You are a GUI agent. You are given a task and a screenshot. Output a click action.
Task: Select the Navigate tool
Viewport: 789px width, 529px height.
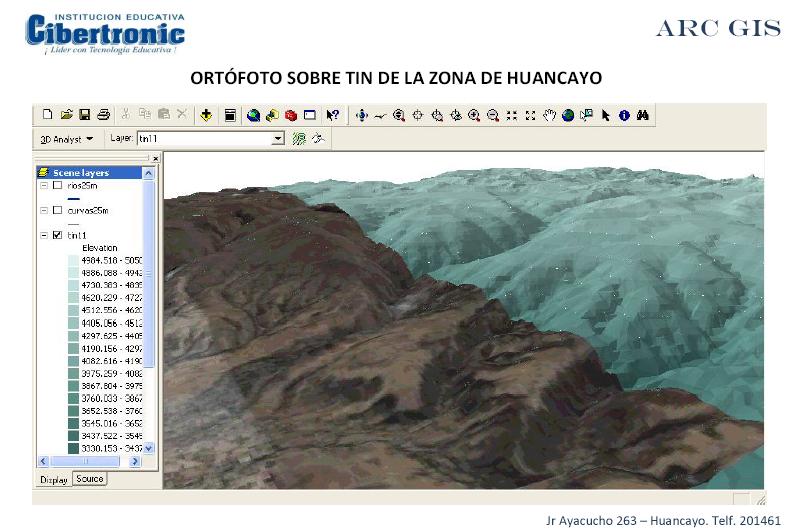(361, 115)
